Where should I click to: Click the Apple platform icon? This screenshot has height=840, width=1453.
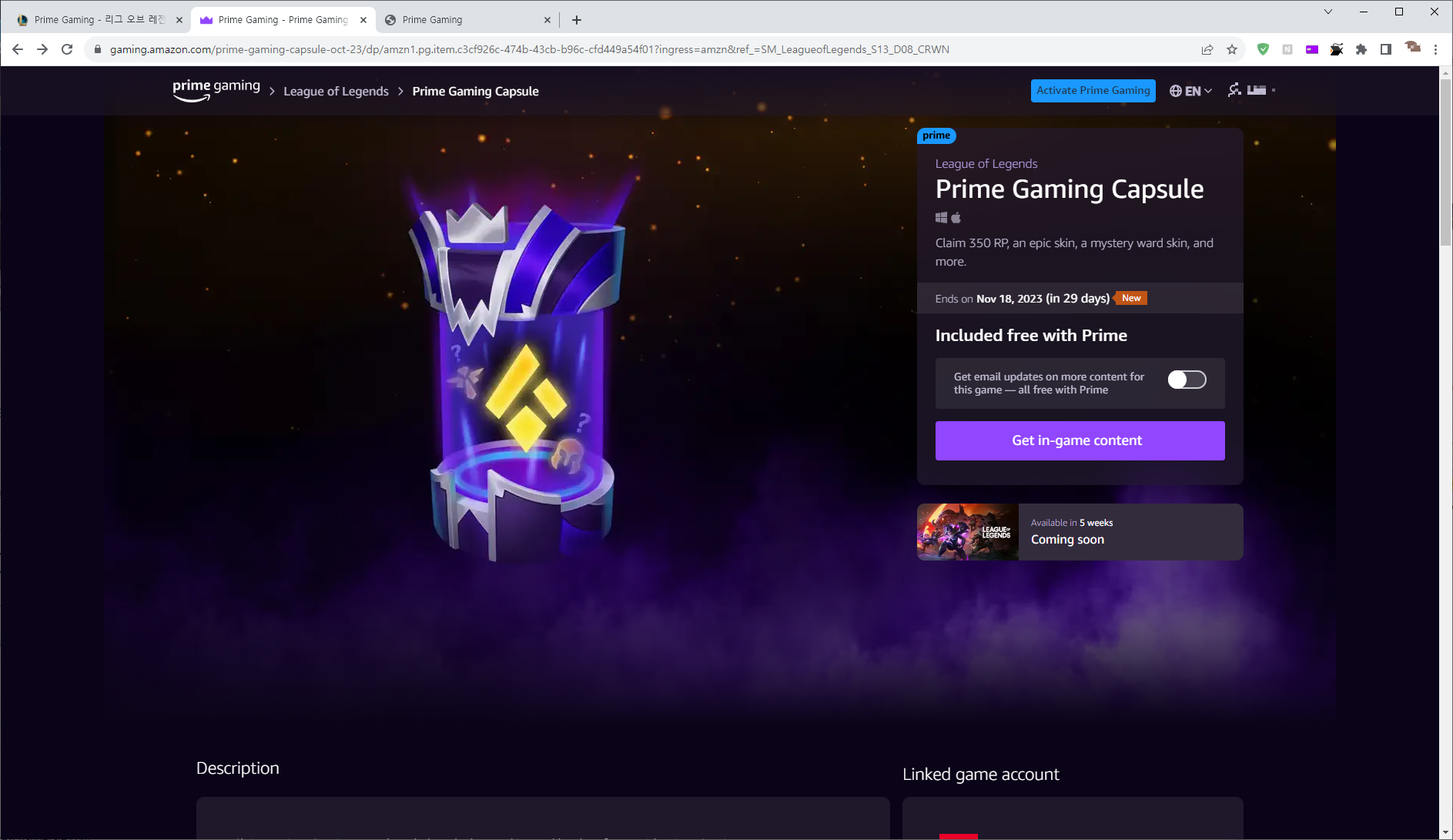coord(956,218)
